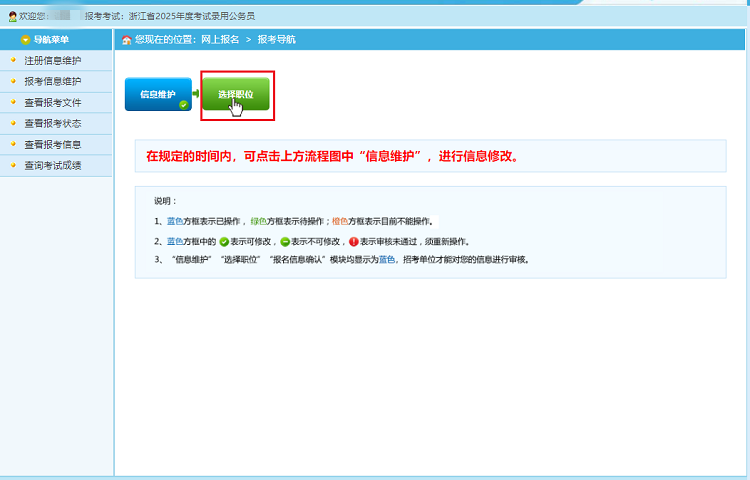Click the red notice text about 信息维护
Viewport: 750px width, 480px height.
point(333,156)
